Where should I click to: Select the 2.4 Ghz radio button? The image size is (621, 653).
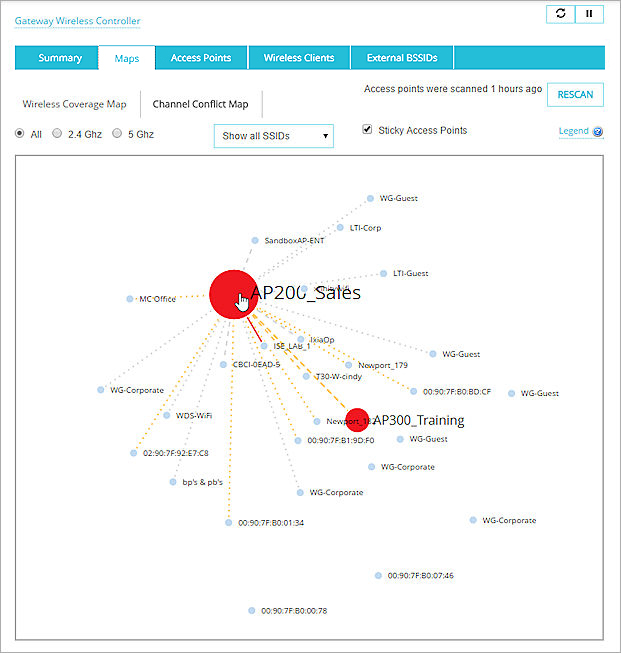pyautogui.click(x=57, y=133)
